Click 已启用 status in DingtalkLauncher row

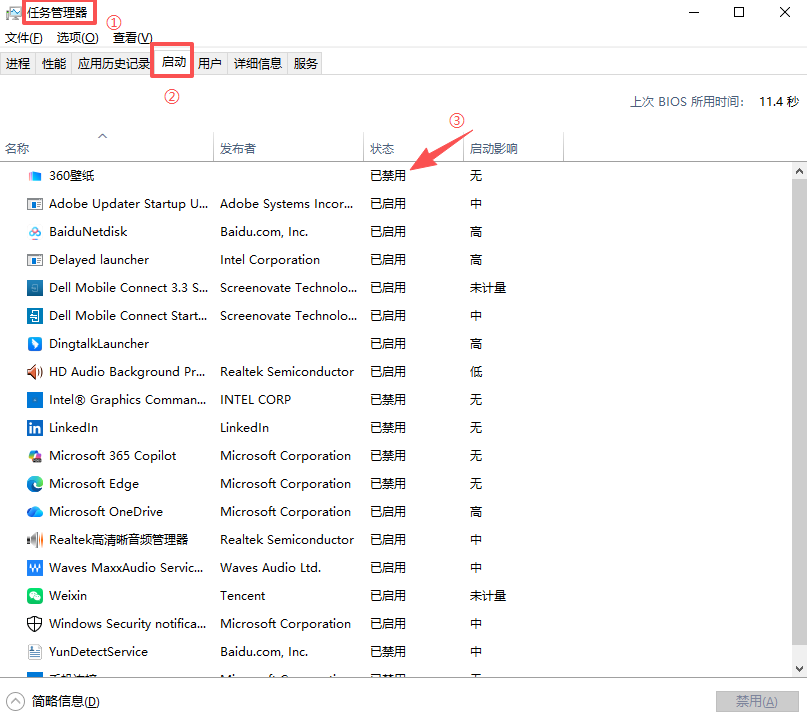388,344
